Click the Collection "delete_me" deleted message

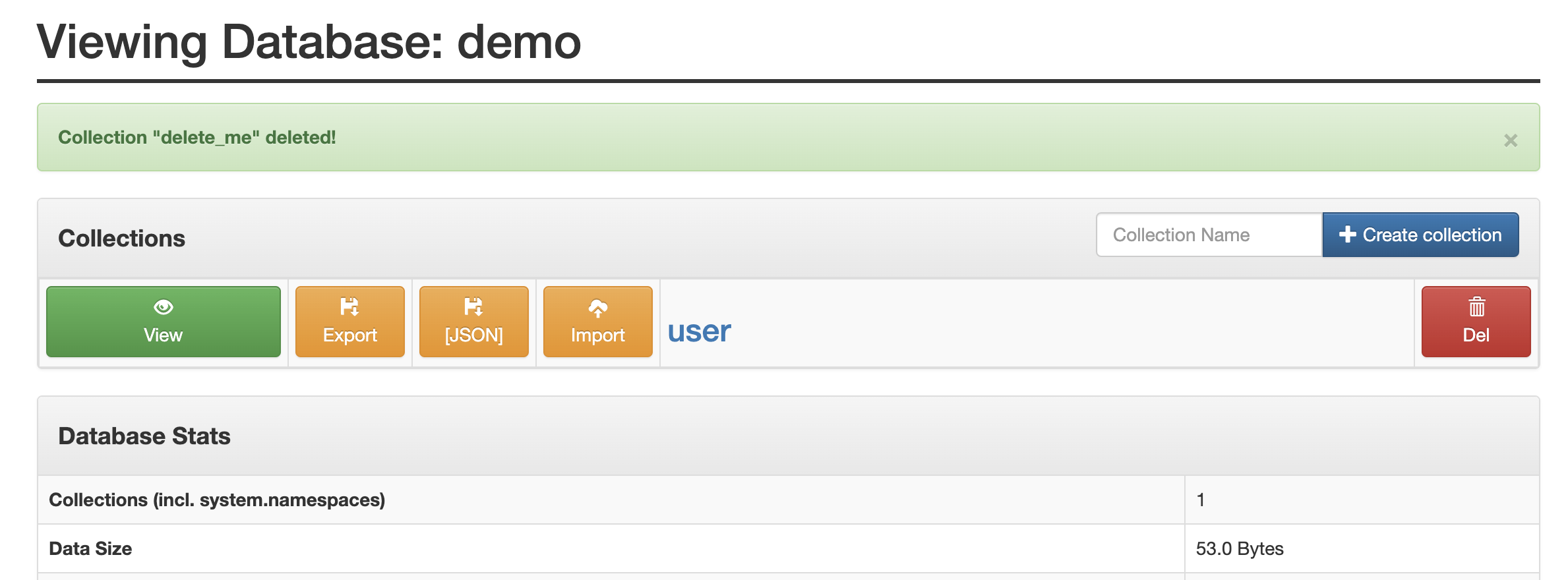(x=197, y=137)
